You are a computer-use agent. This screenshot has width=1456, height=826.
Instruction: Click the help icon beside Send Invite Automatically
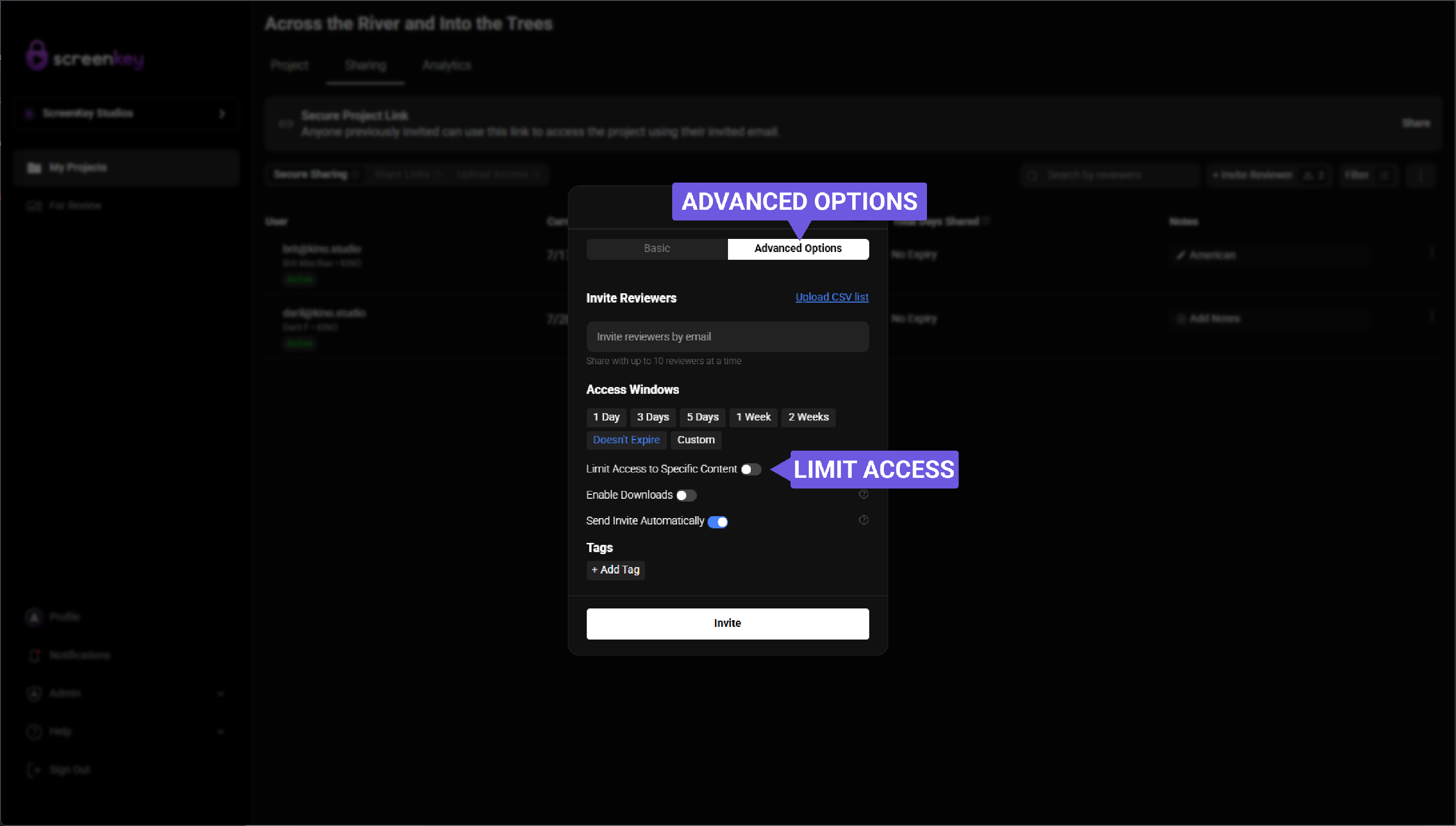[863, 520]
